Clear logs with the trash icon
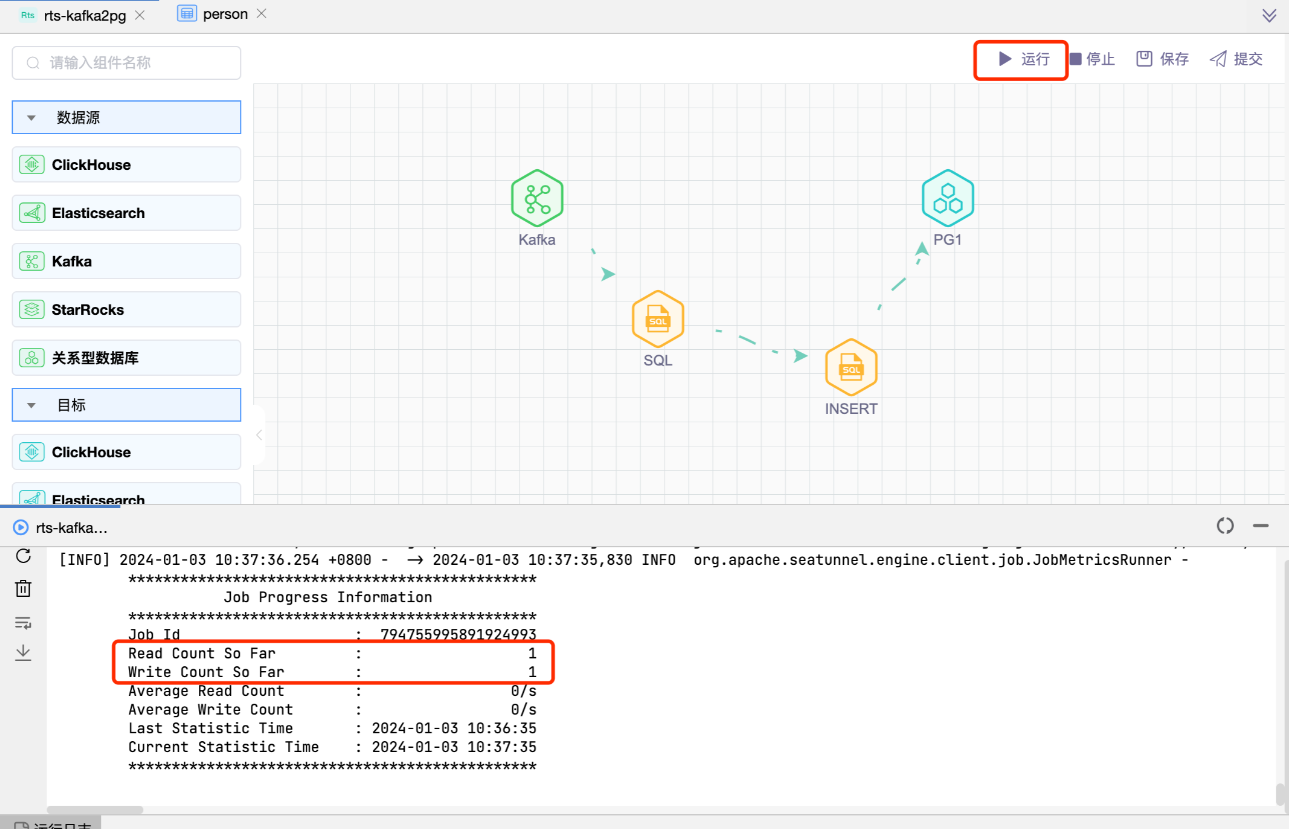The image size is (1289, 829). click(x=23, y=589)
